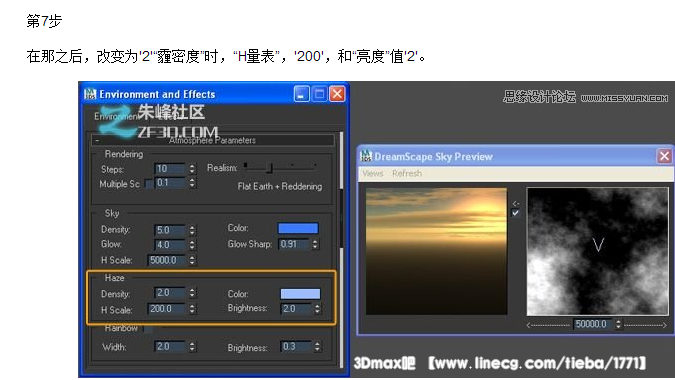Adjust the Multiple Sc spinner arrows
675x380 pixels.
[192, 183]
